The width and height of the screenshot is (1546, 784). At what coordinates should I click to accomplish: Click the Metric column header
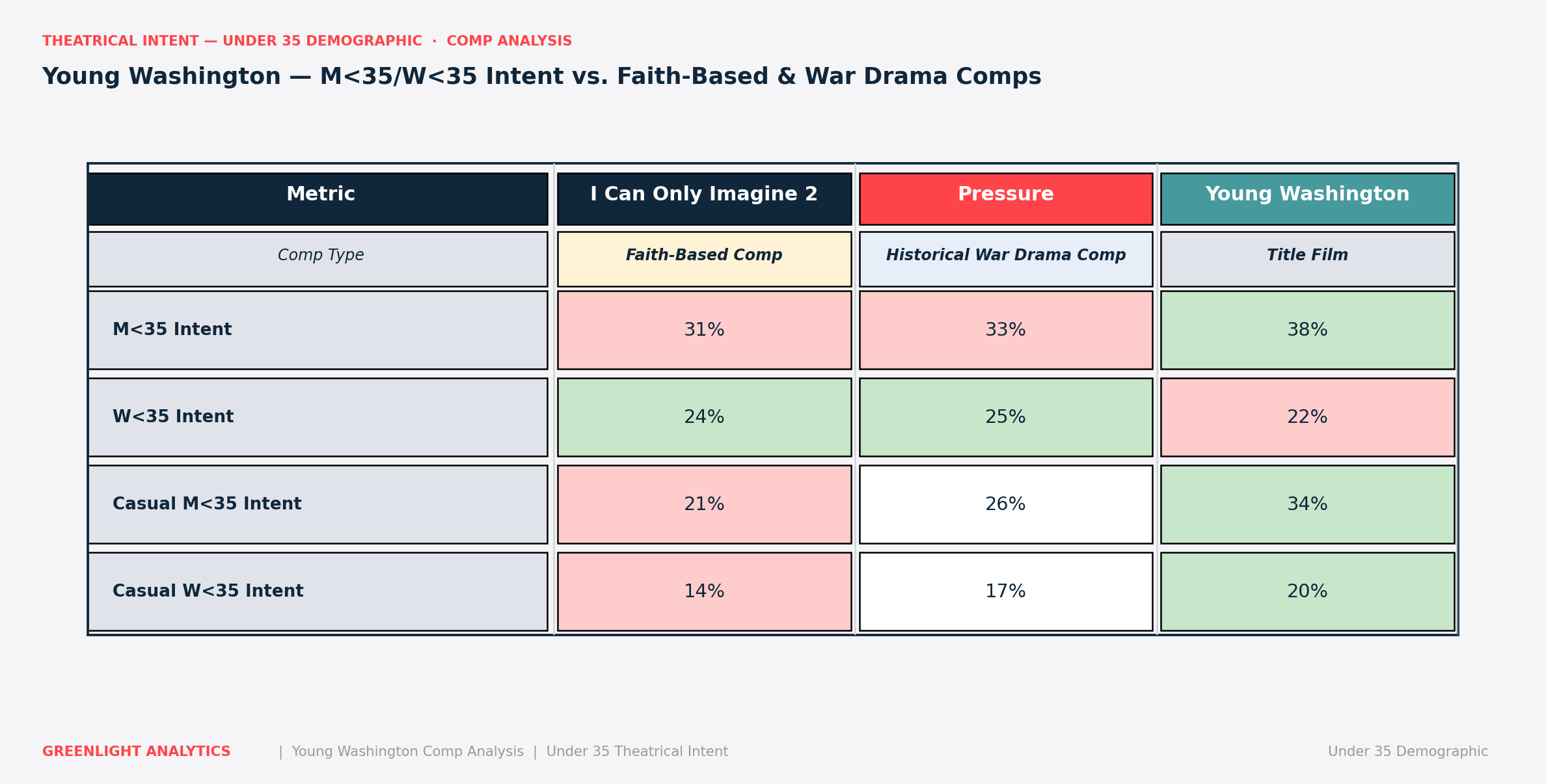(x=318, y=198)
